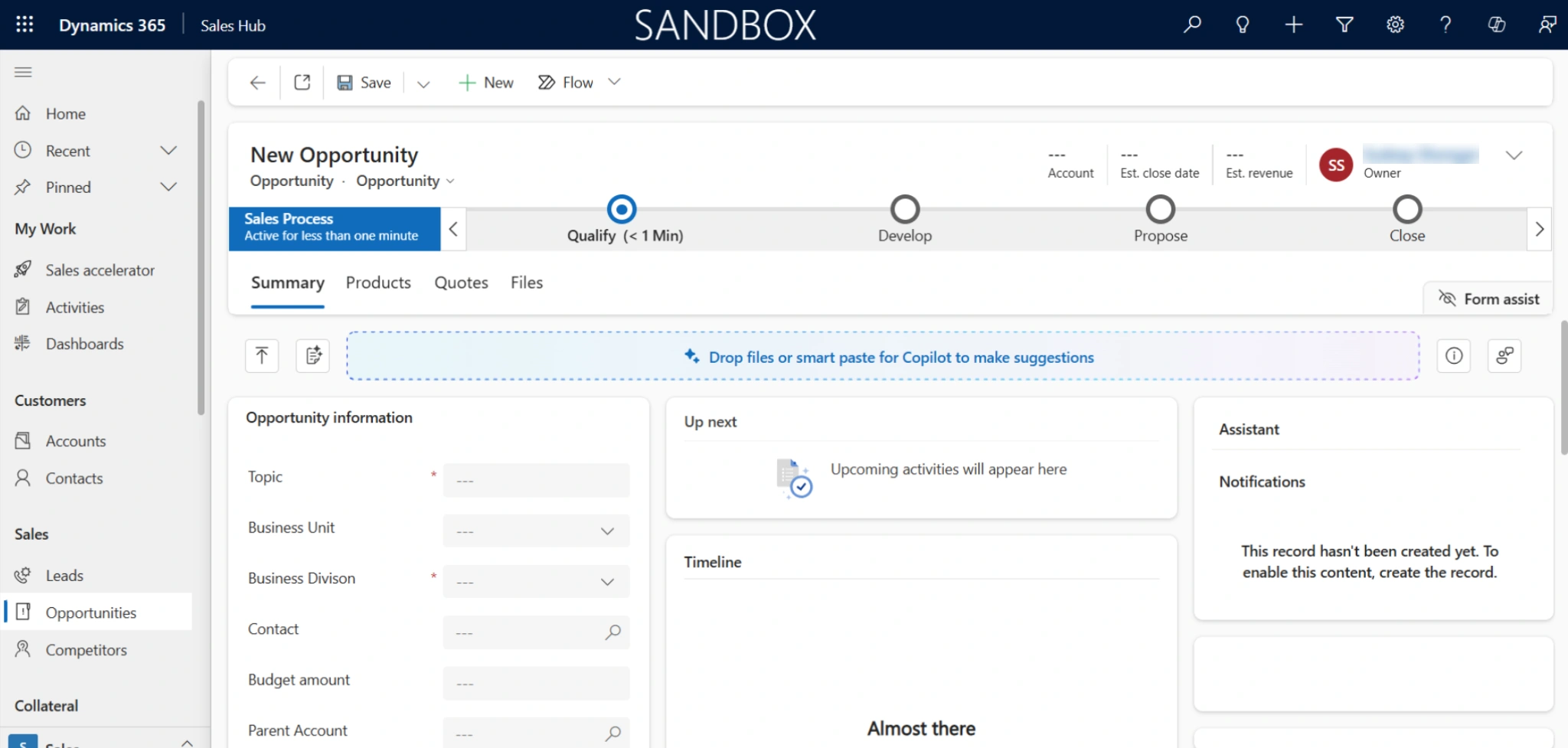Expand the Recent section in sidebar
1568x748 pixels.
point(168,151)
